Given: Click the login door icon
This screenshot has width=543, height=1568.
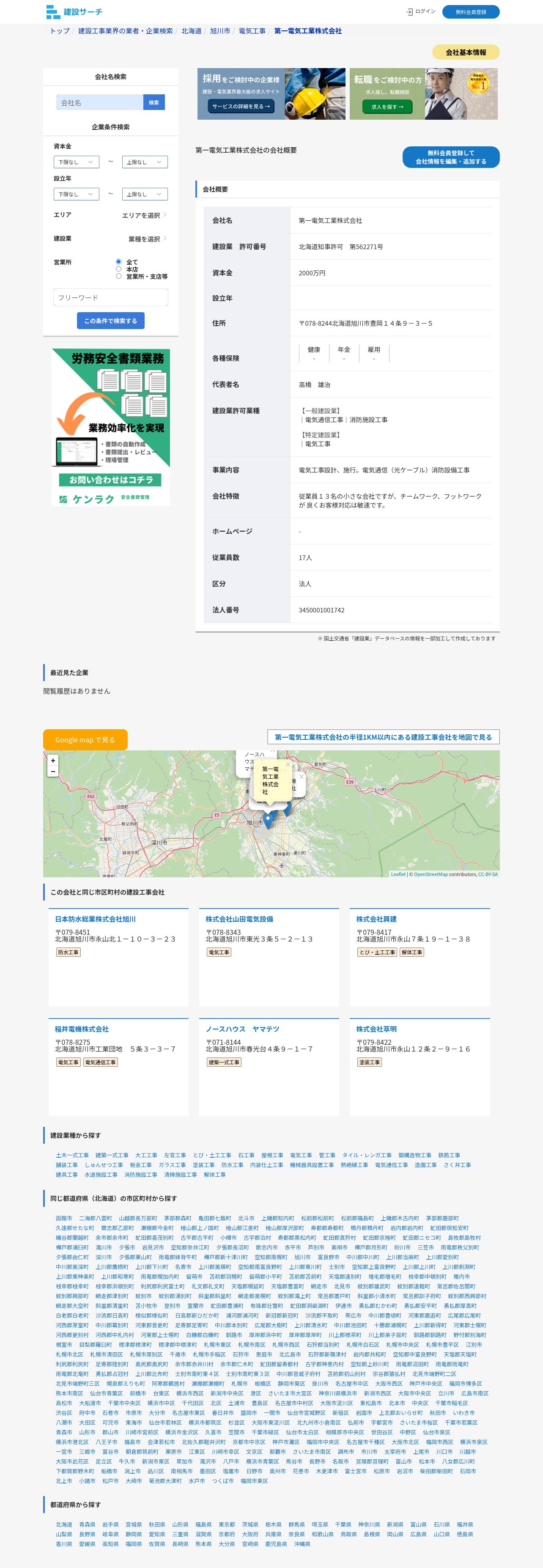Looking at the screenshot, I should (x=410, y=11).
